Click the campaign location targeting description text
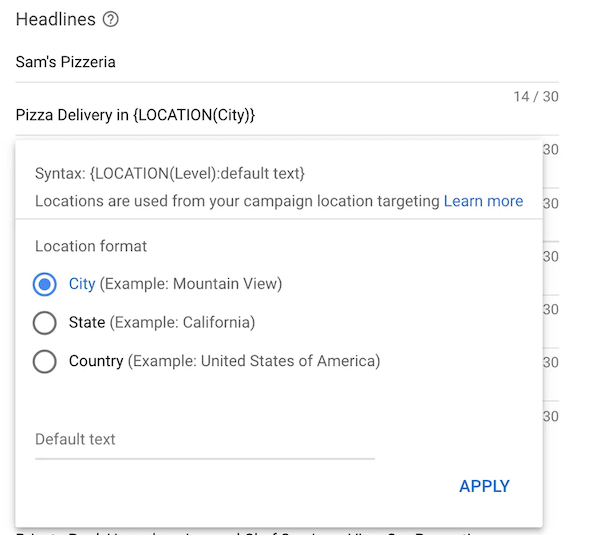The width and height of the screenshot is (600, 535). click(x=237, y=201)
